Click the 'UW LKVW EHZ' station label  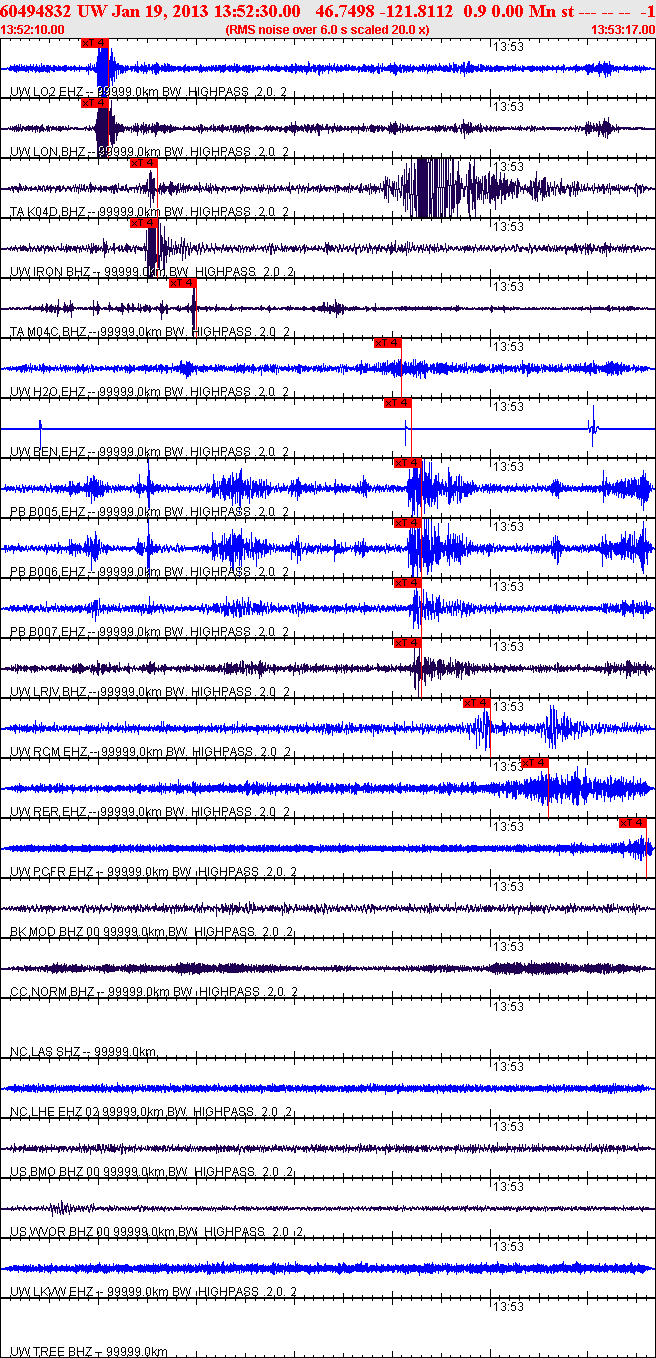pos(51,1292)
